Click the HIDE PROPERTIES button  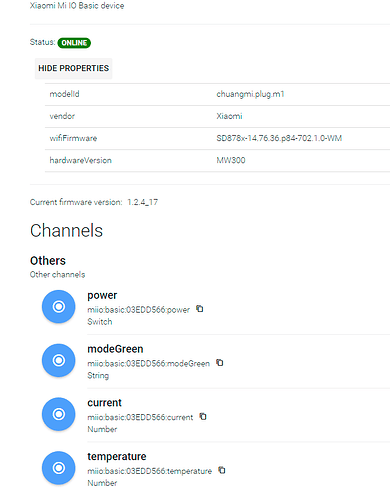[73, 68]
